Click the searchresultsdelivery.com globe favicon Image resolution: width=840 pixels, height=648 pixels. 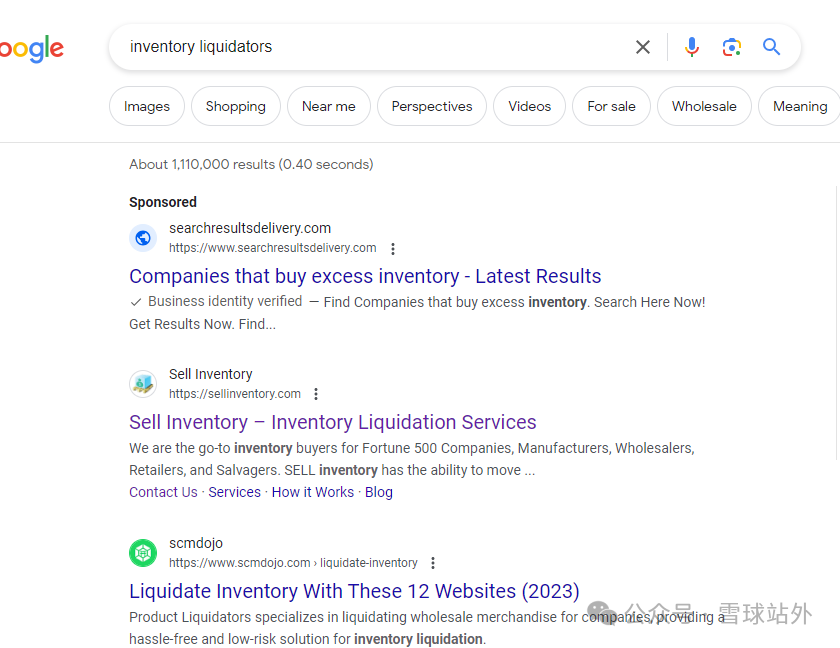point(143,238)
